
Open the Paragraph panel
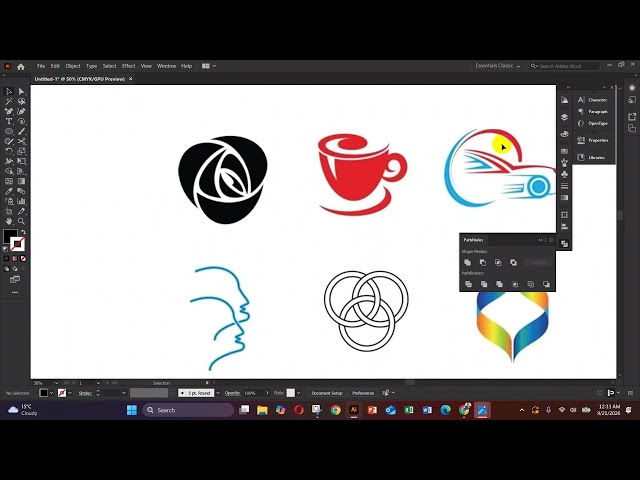pos(593,111)
